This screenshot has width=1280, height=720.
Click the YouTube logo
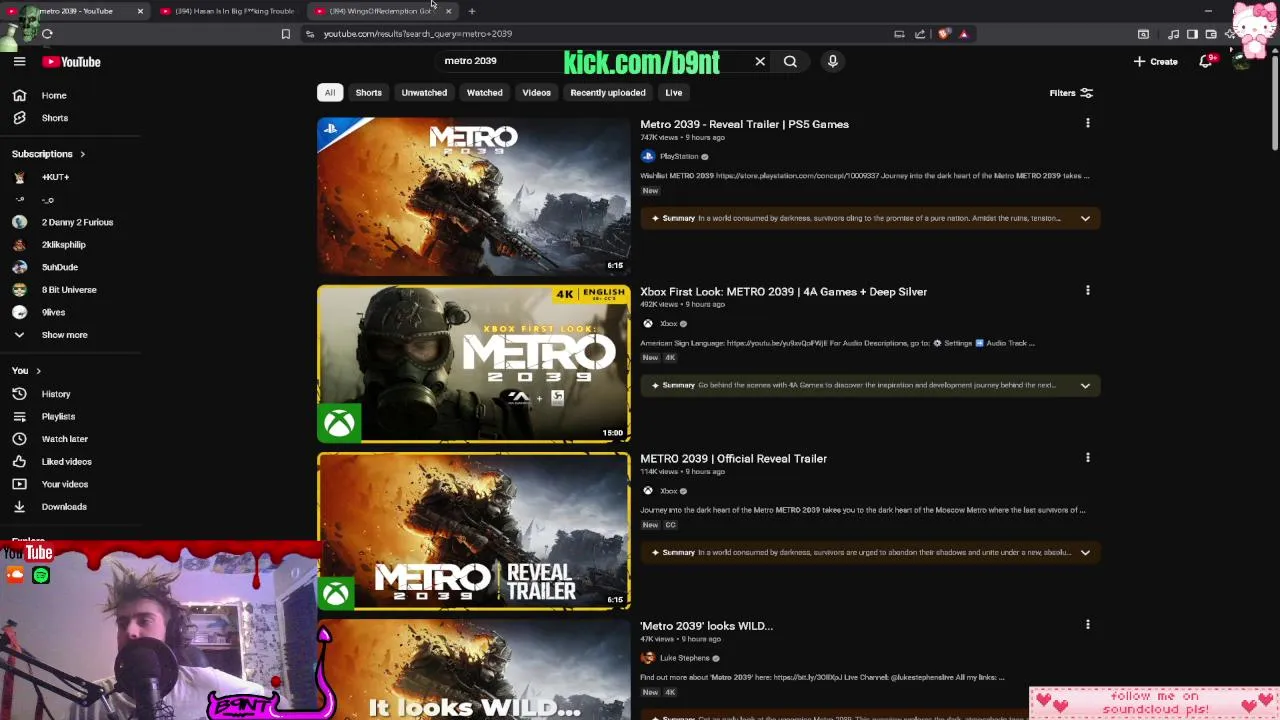[x=71, y=62]
